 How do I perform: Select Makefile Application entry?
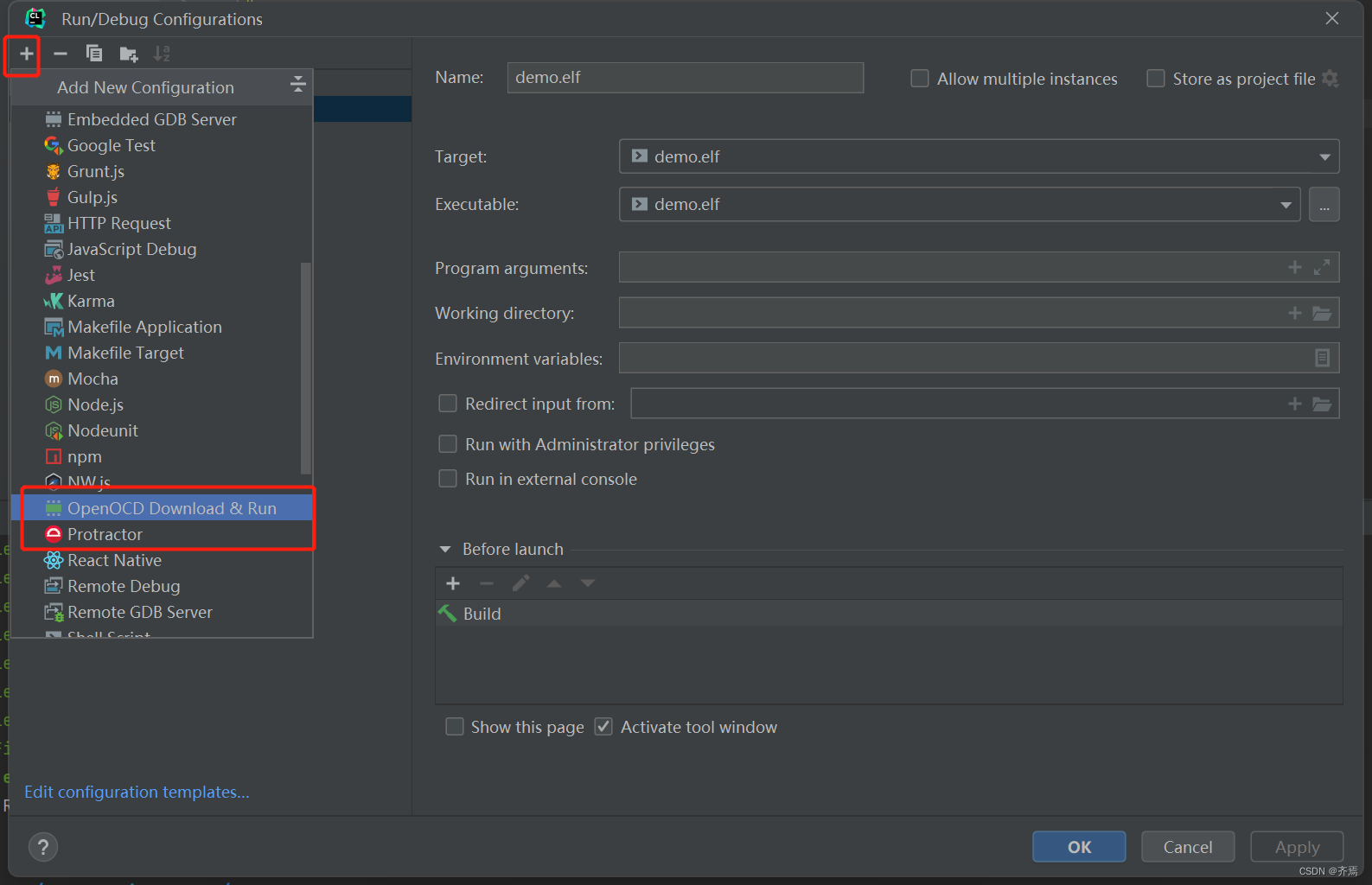tap(156, 327)
